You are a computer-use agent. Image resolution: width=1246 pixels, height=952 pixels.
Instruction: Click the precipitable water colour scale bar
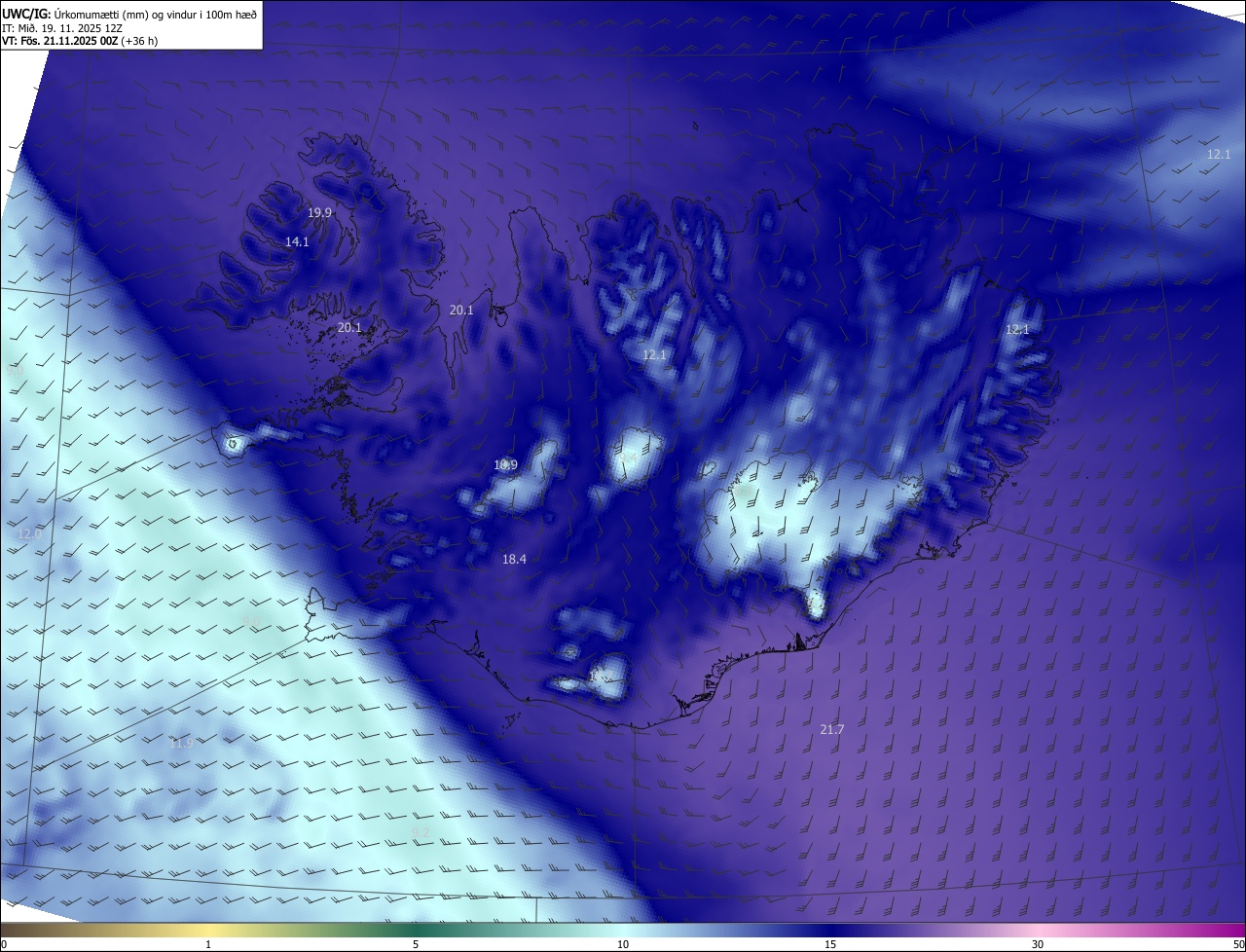pos(623,930)
